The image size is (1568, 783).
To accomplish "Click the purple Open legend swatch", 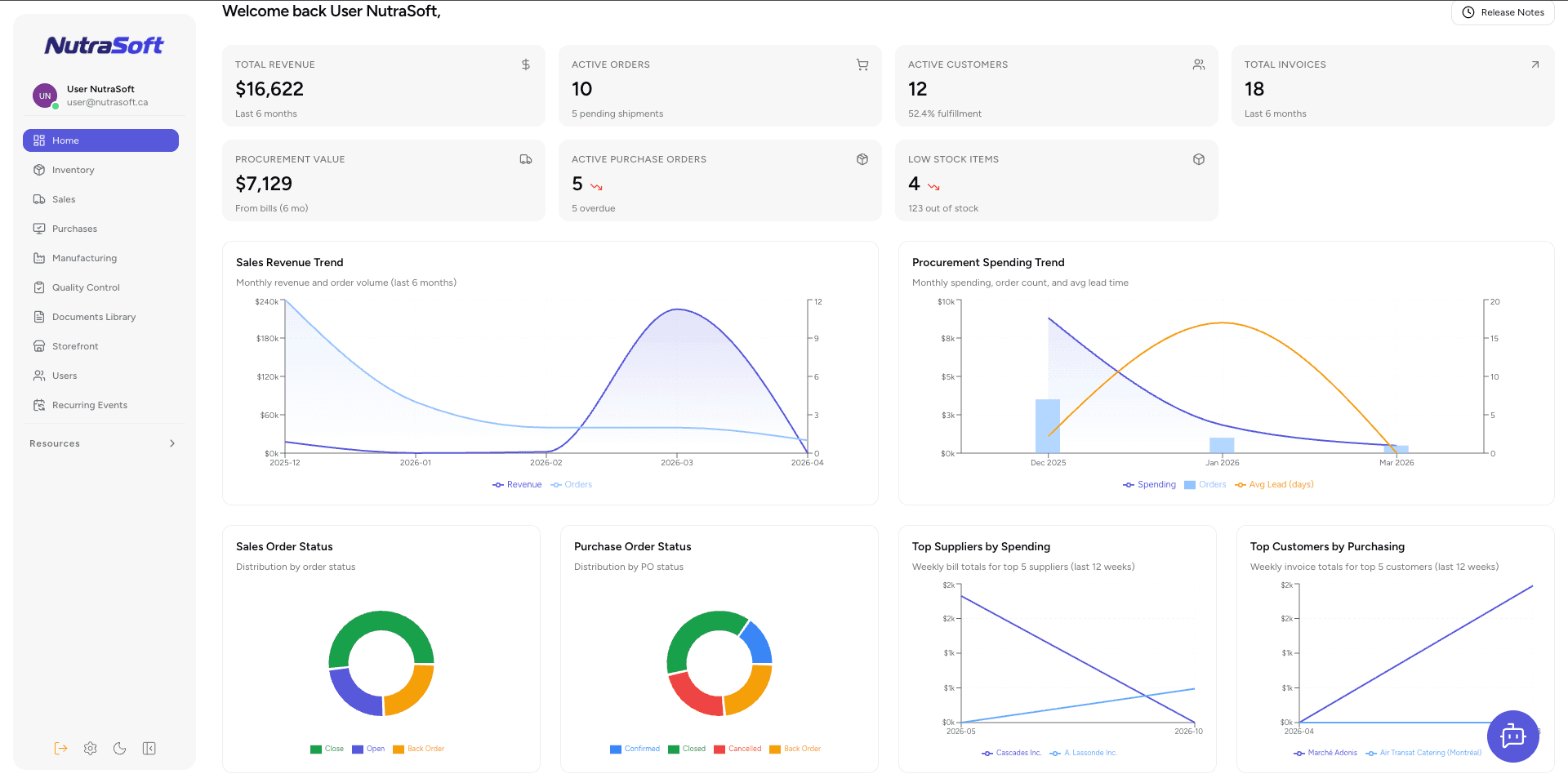I will click(x=358, y=750).
